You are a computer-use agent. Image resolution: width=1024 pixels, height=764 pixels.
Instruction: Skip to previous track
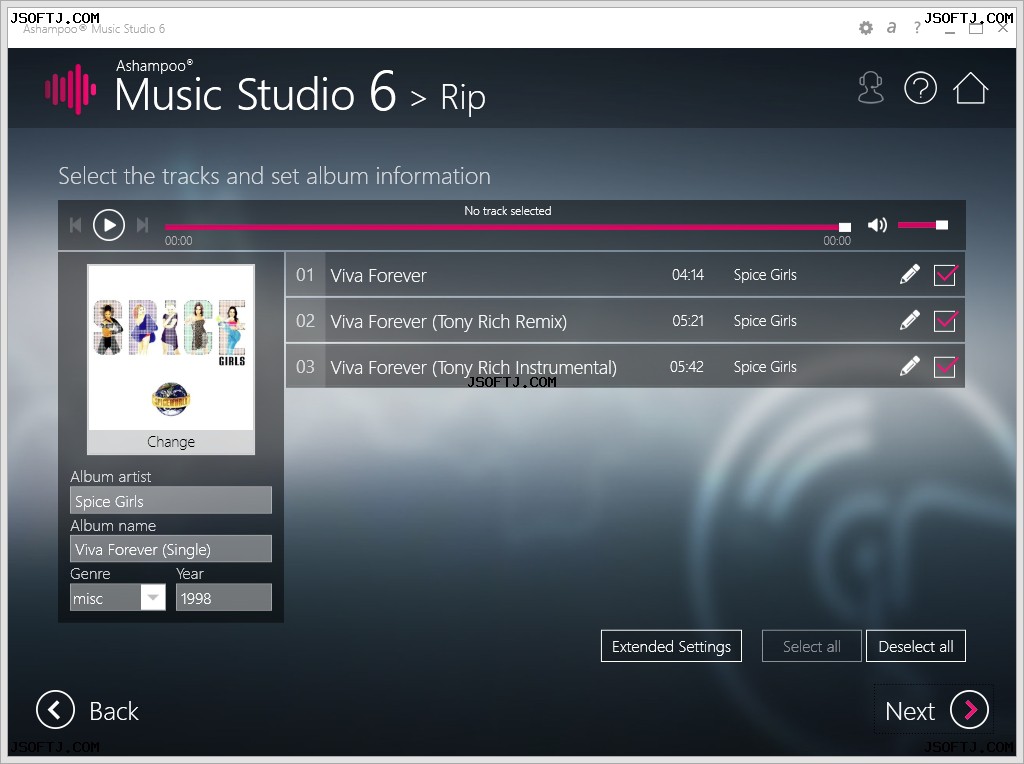[x=76, y=225]
